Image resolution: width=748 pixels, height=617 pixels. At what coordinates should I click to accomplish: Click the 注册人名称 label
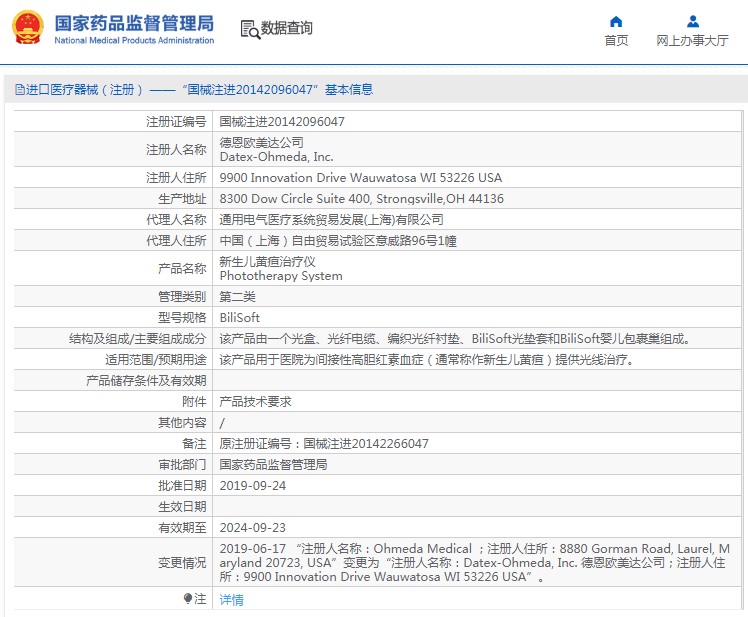(176, 149)
